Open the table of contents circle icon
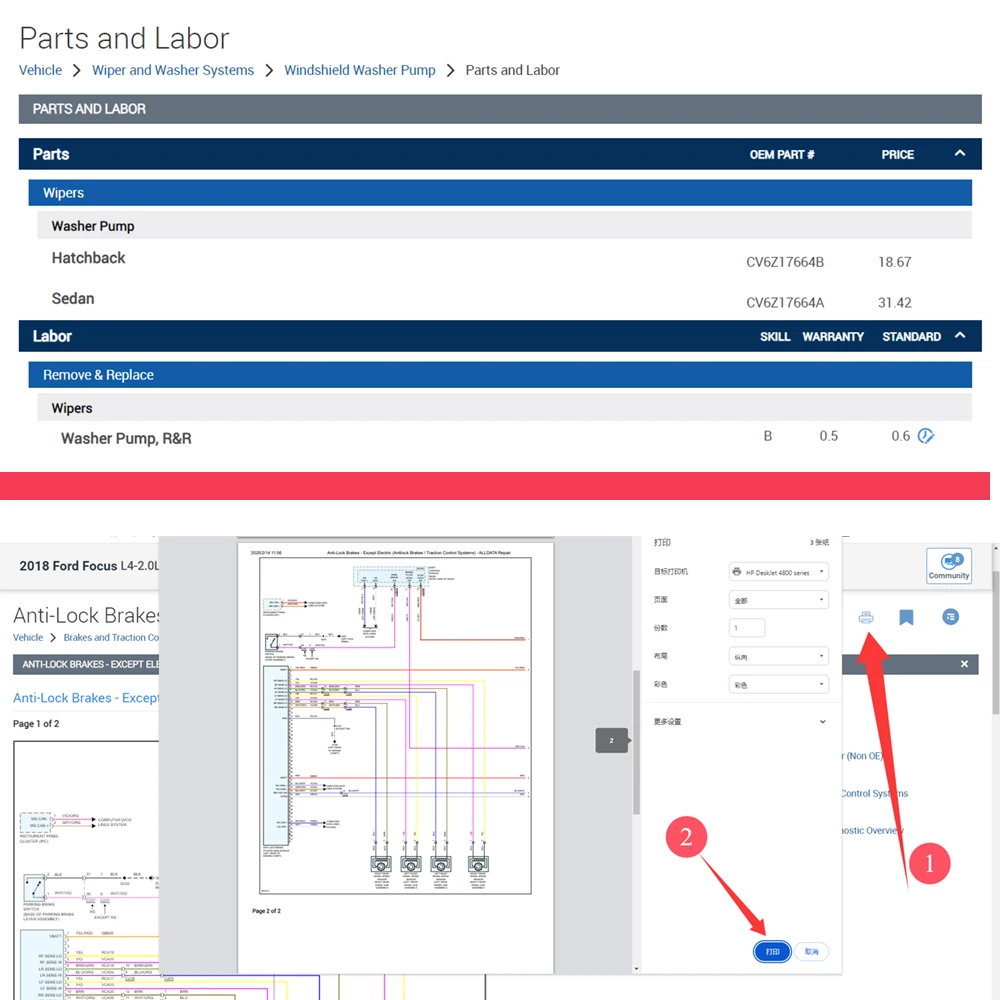1000x1000 pixels. [950, 617]
